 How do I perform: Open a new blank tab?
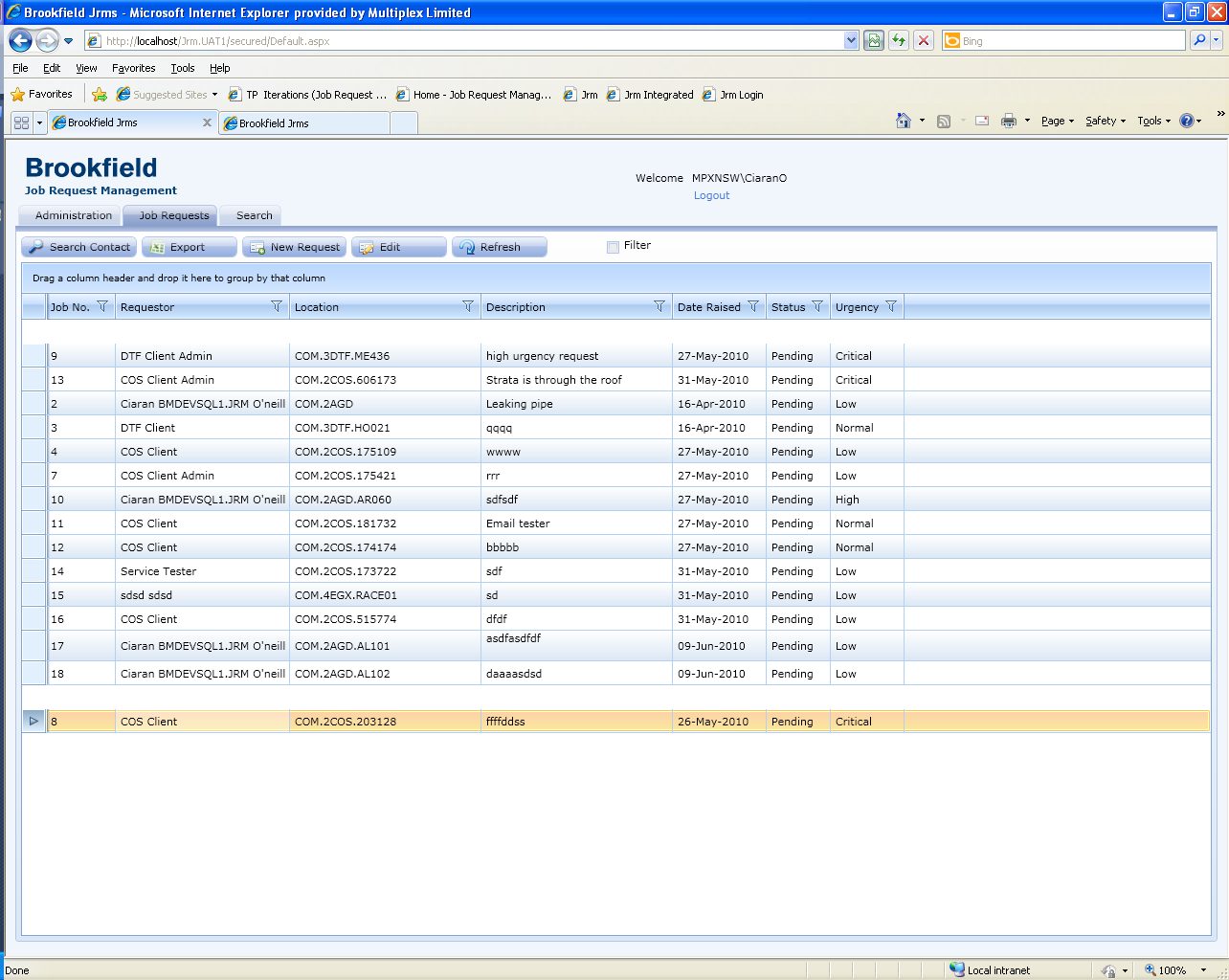pos(404,122)
